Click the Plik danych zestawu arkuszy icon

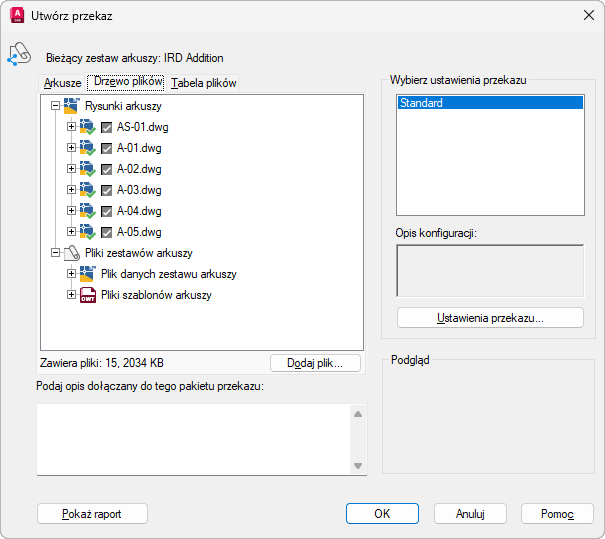point(87,274)
